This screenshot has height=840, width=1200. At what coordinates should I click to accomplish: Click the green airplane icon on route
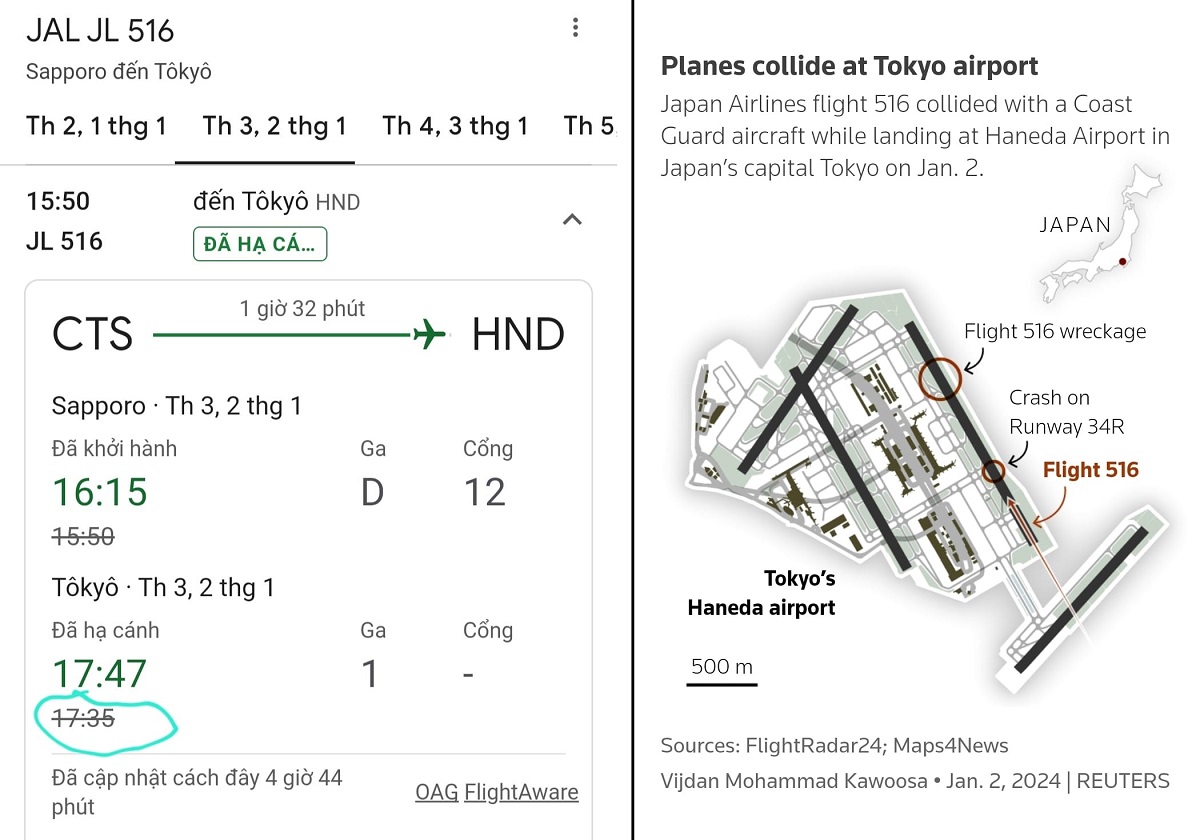(x=430, y=334)
